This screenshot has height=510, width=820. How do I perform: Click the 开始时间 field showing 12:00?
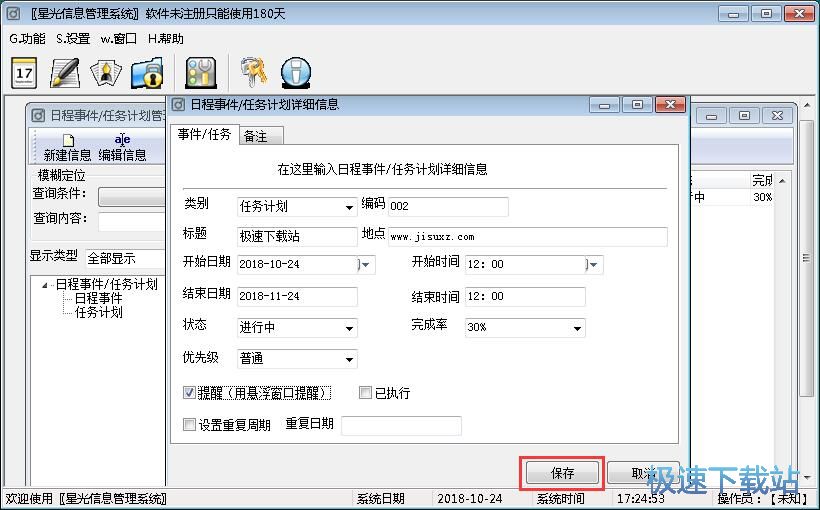coord(525,265)
